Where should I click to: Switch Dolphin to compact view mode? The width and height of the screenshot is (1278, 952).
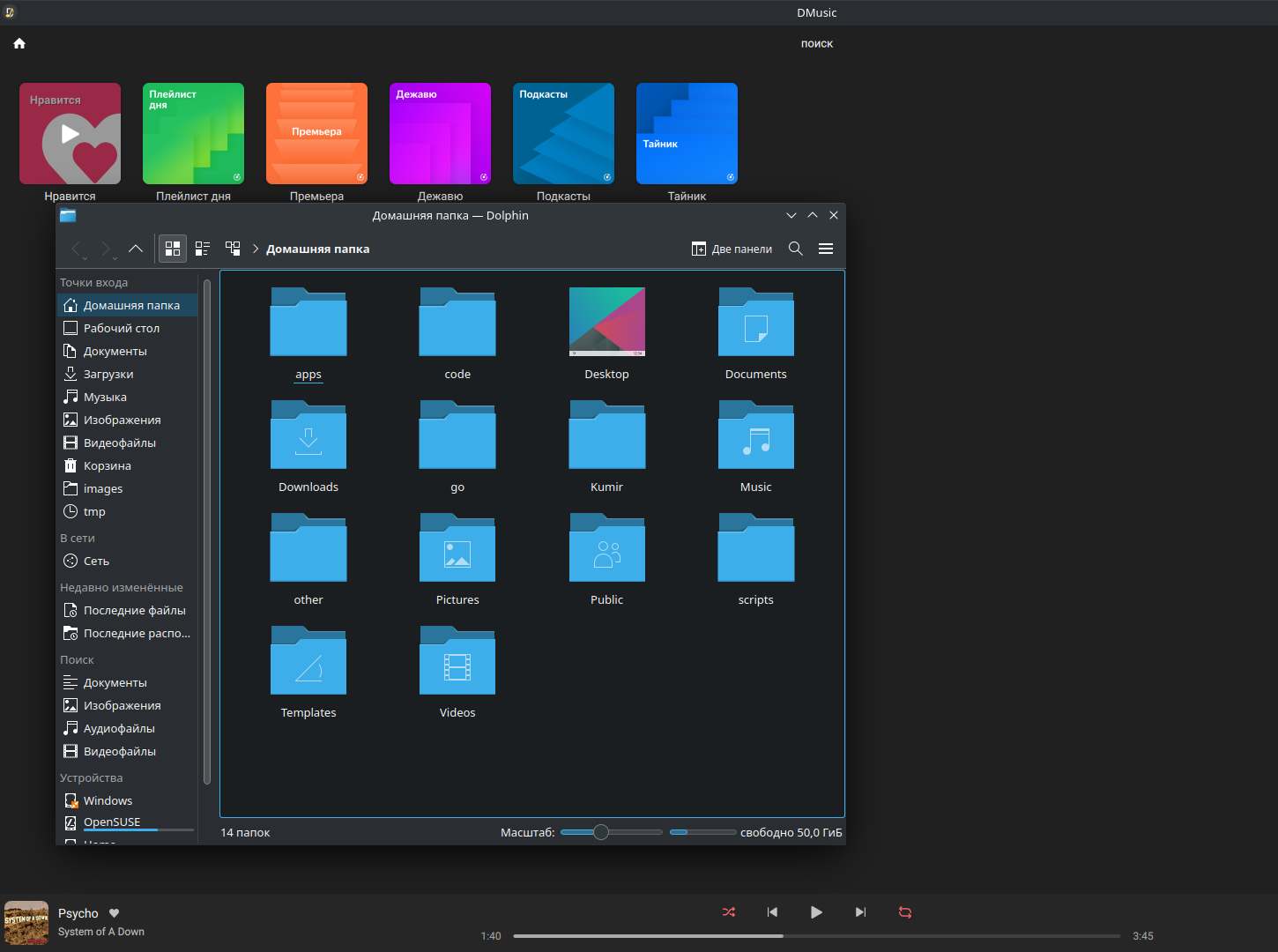click(x=203, y=249)
